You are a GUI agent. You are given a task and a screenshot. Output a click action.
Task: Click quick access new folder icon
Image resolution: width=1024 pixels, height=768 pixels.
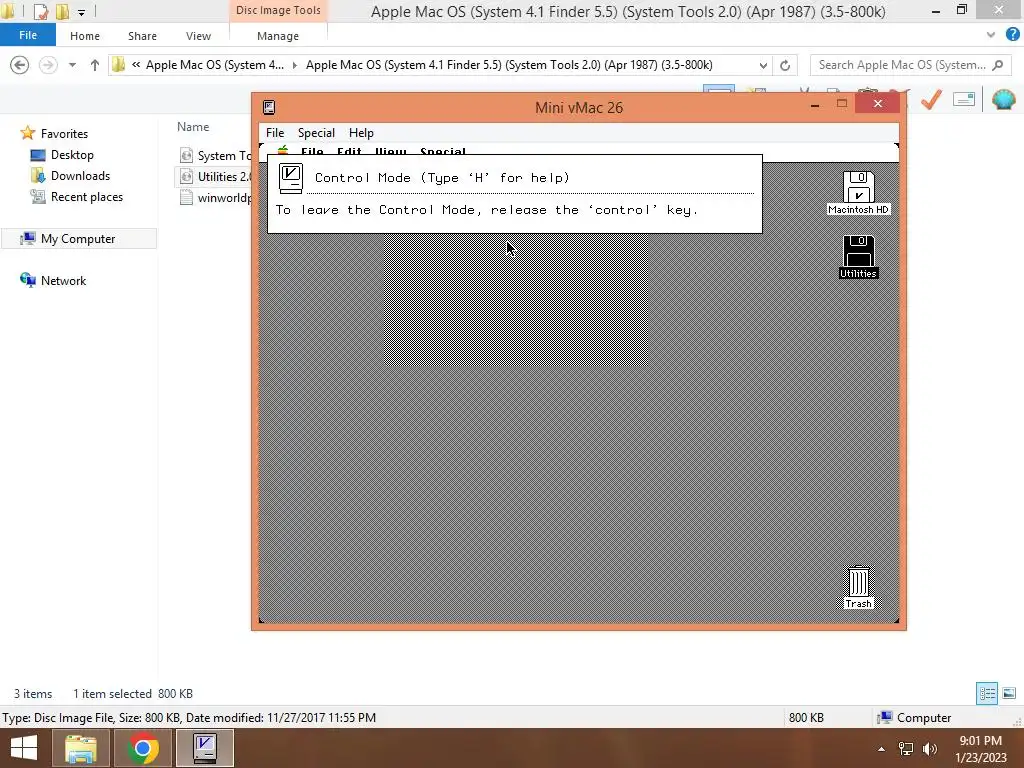point(62,11)
